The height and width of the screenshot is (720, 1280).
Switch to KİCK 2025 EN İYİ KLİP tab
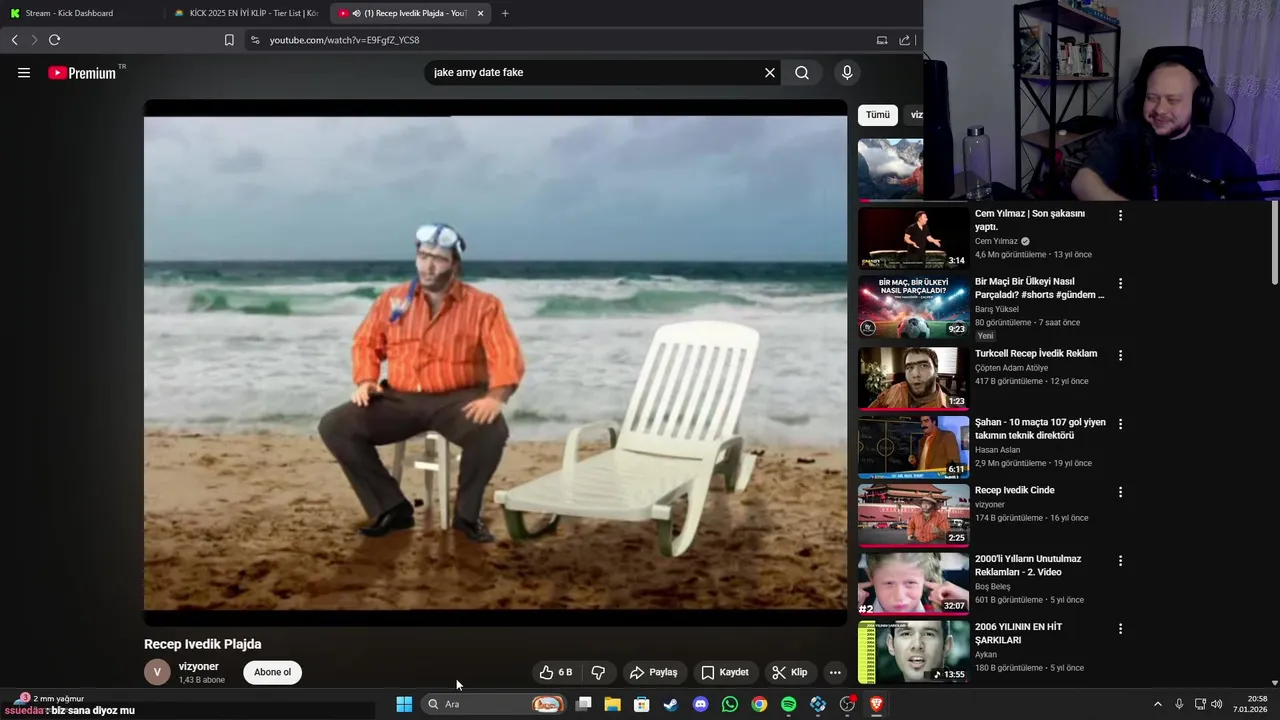point(246,13)
